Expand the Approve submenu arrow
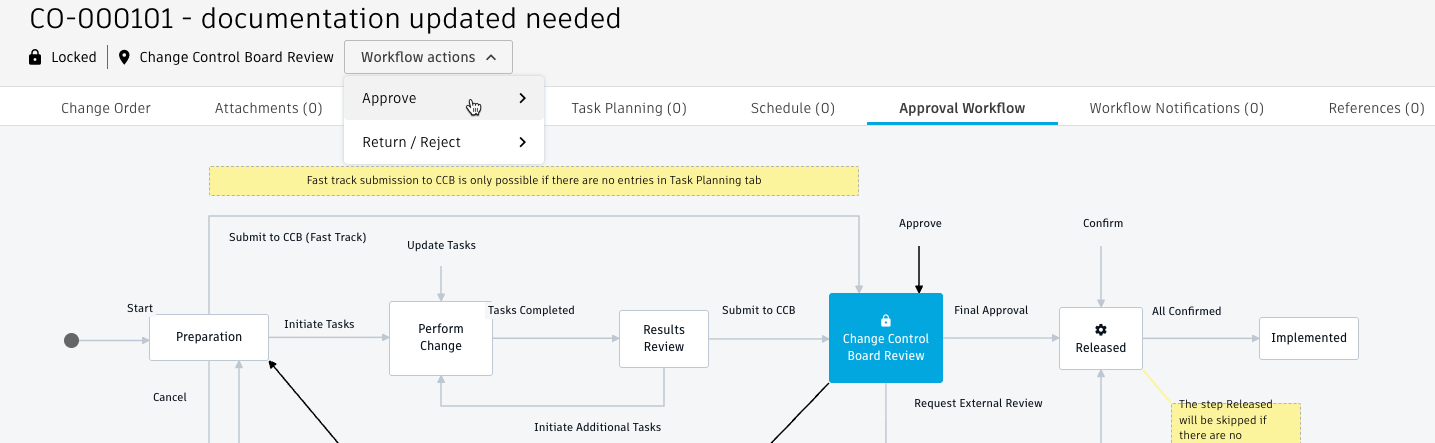Viewport: 1435px width, 443px height. click(523, 98)
